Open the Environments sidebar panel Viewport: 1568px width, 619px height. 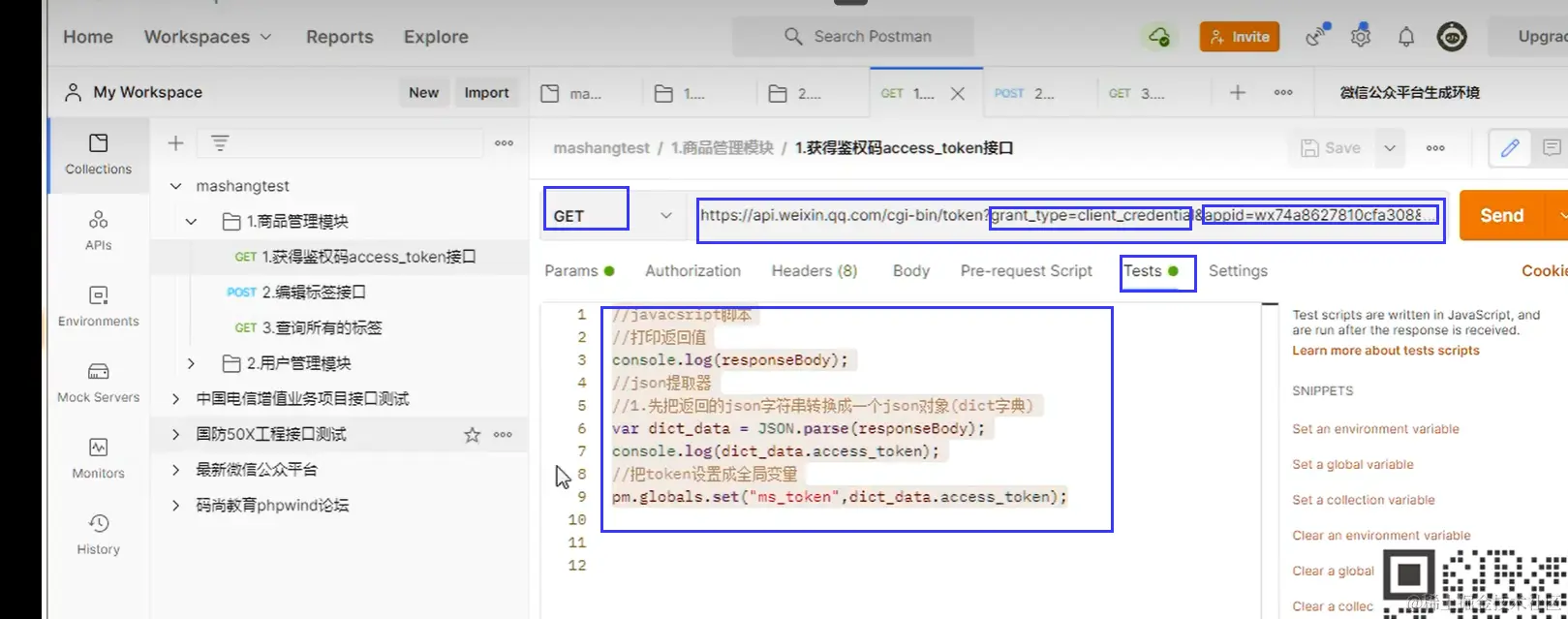[98, 306]
